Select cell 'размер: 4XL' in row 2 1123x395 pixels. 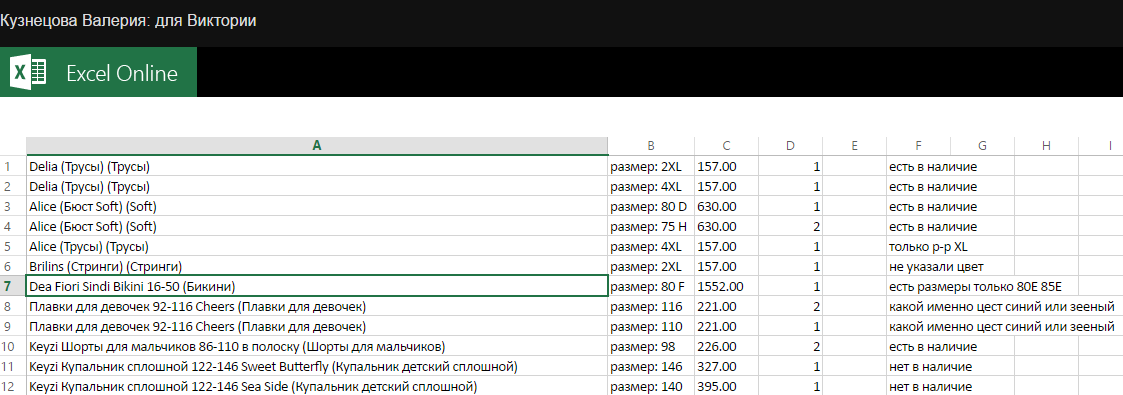651,187
